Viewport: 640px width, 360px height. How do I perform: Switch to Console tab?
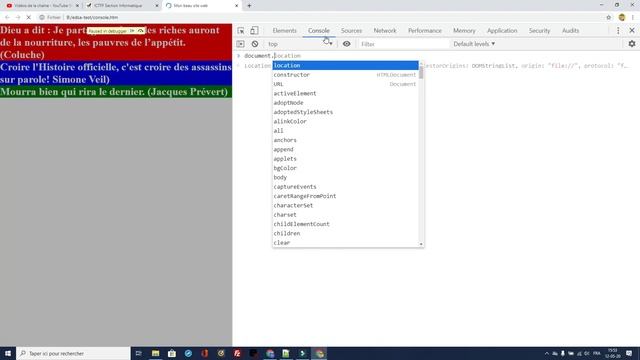(x=319, y=31)
